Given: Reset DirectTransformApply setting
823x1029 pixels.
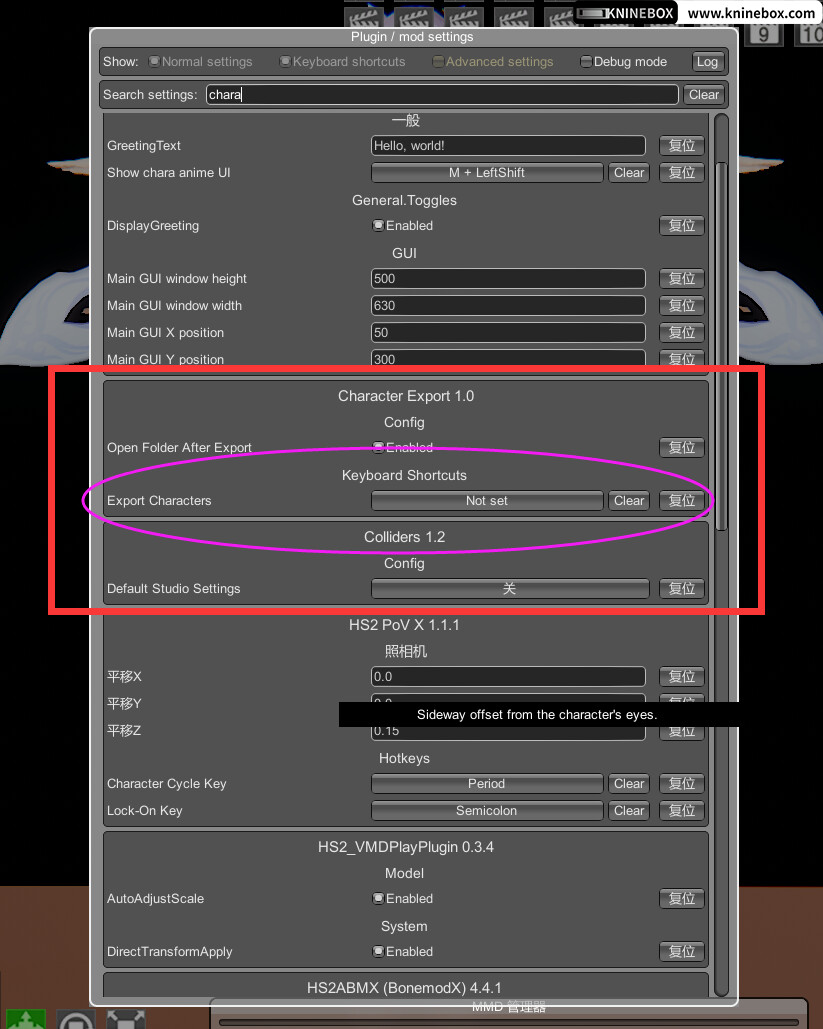Looking at the screenshot, I should 682,952.
